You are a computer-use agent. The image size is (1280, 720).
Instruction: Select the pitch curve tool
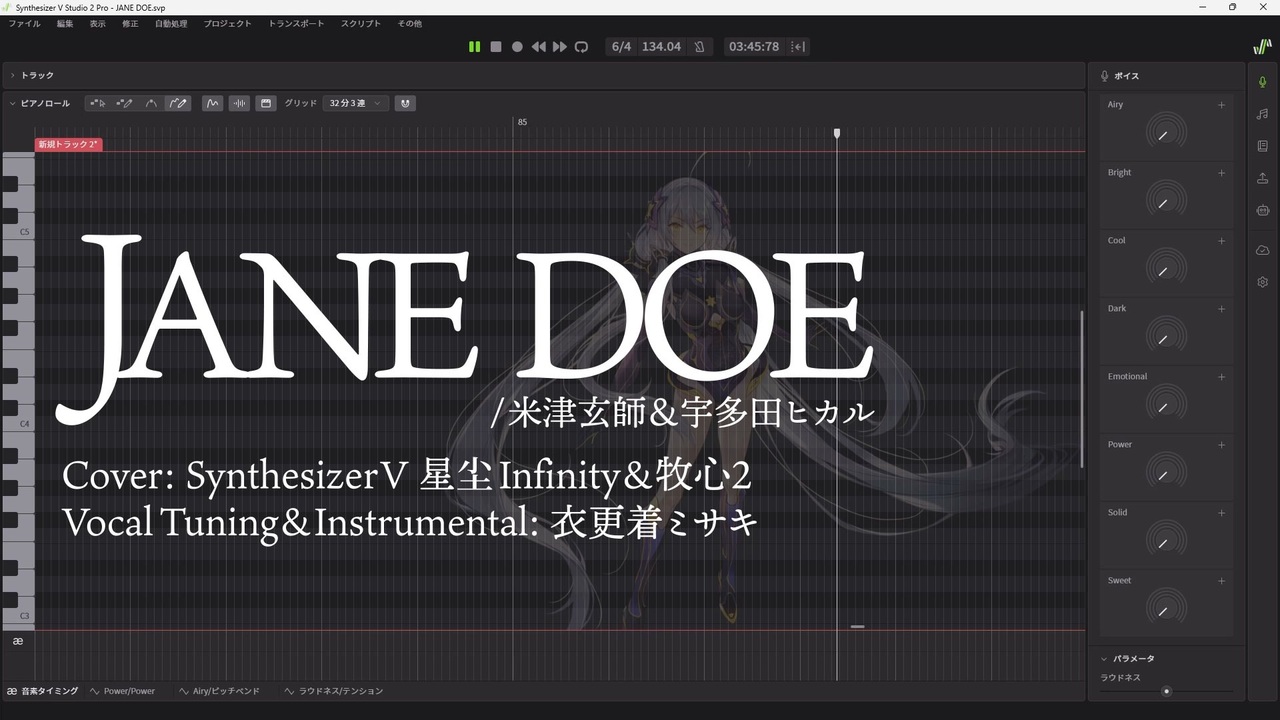151,103
